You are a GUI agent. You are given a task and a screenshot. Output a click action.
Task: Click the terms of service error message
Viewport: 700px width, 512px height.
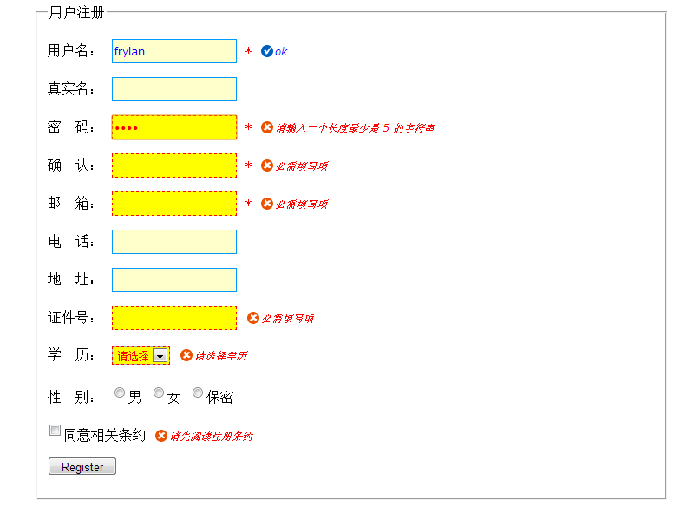point(212,437)
